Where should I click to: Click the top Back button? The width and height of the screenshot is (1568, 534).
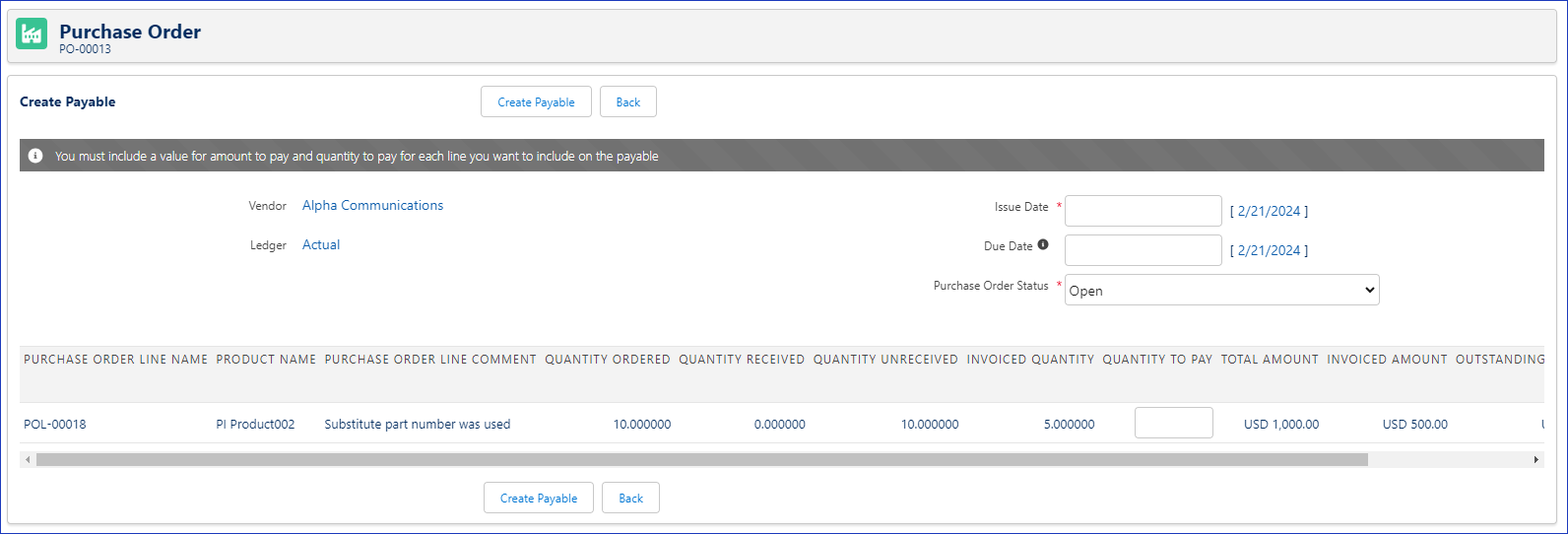(x=627, y=102)
